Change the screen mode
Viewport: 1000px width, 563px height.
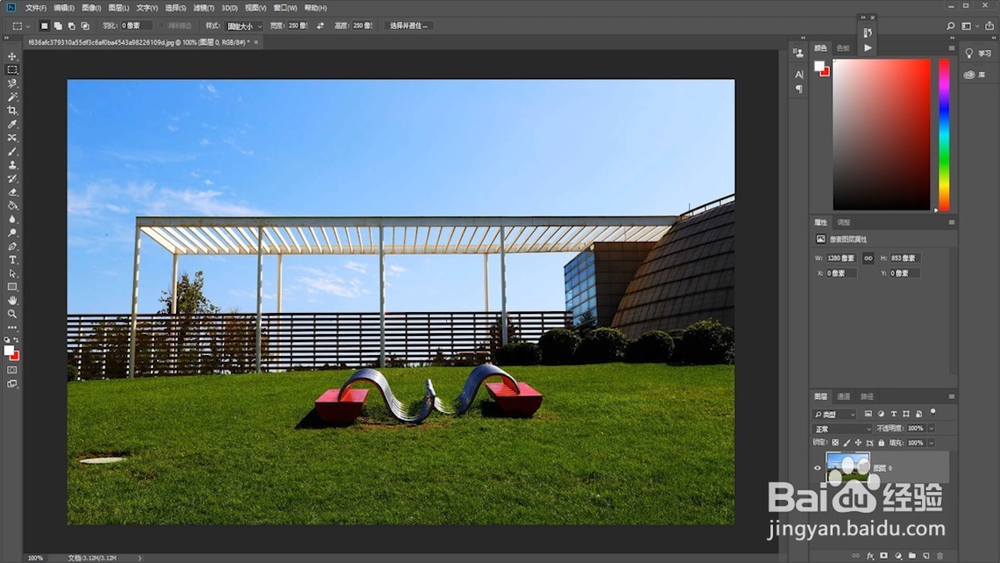[x=12, y=384]
